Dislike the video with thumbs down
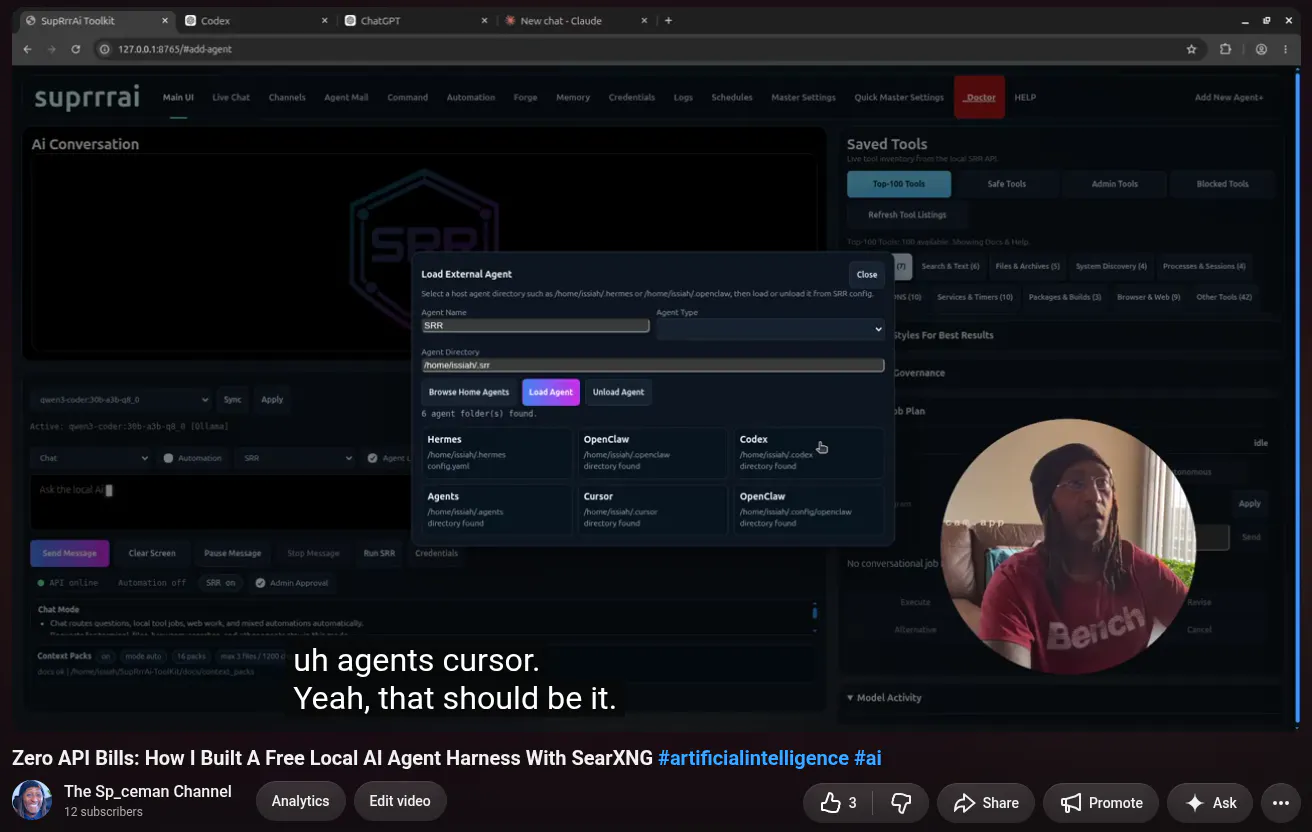 point(901,803)
